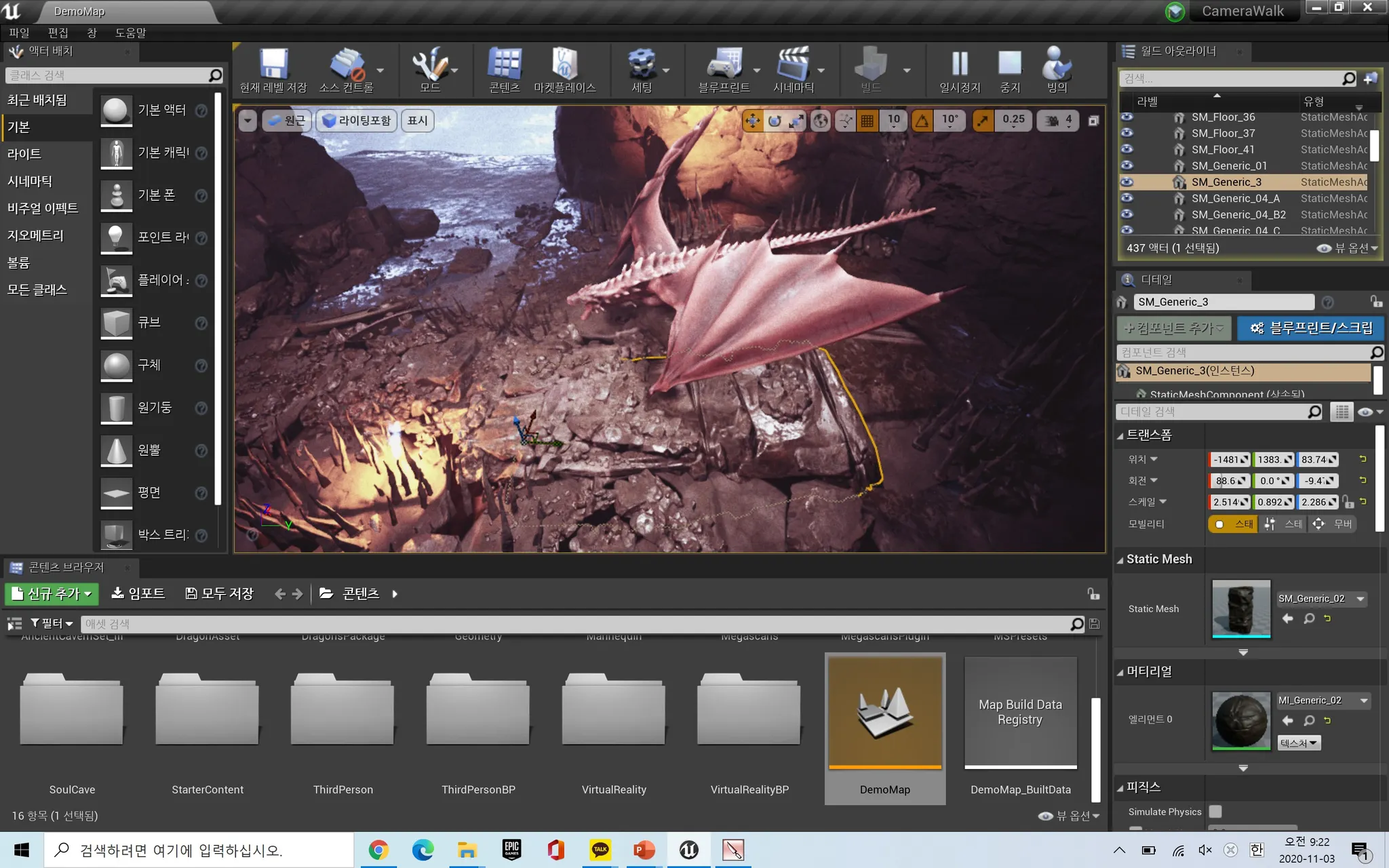Toggle visibility eye of SM_Floor_37
1389x868 pixels.
(1127, 133)
